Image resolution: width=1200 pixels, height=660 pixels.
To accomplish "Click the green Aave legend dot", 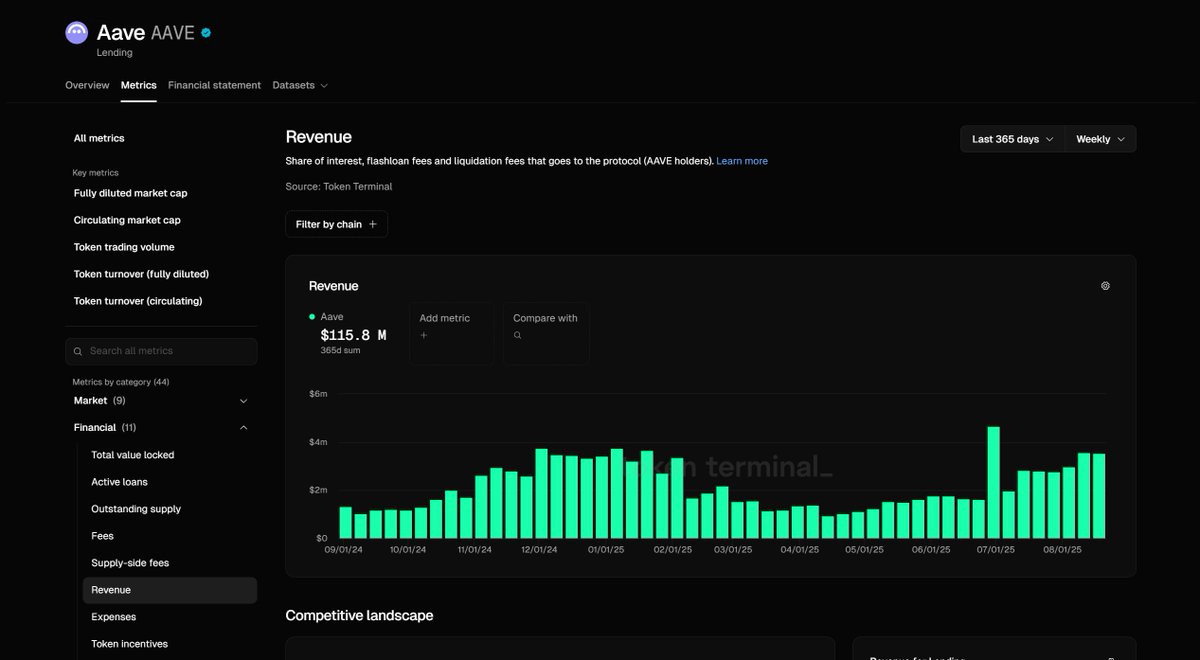I will coord(312,317).
